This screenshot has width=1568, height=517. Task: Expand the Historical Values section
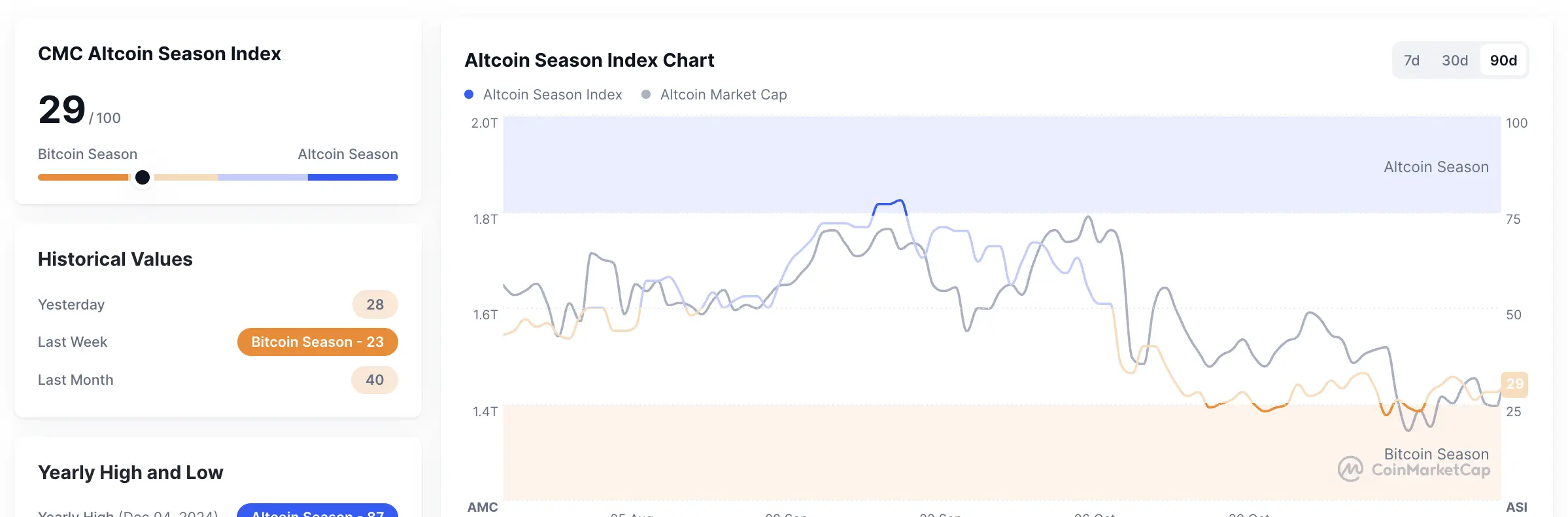pos(115,258)
